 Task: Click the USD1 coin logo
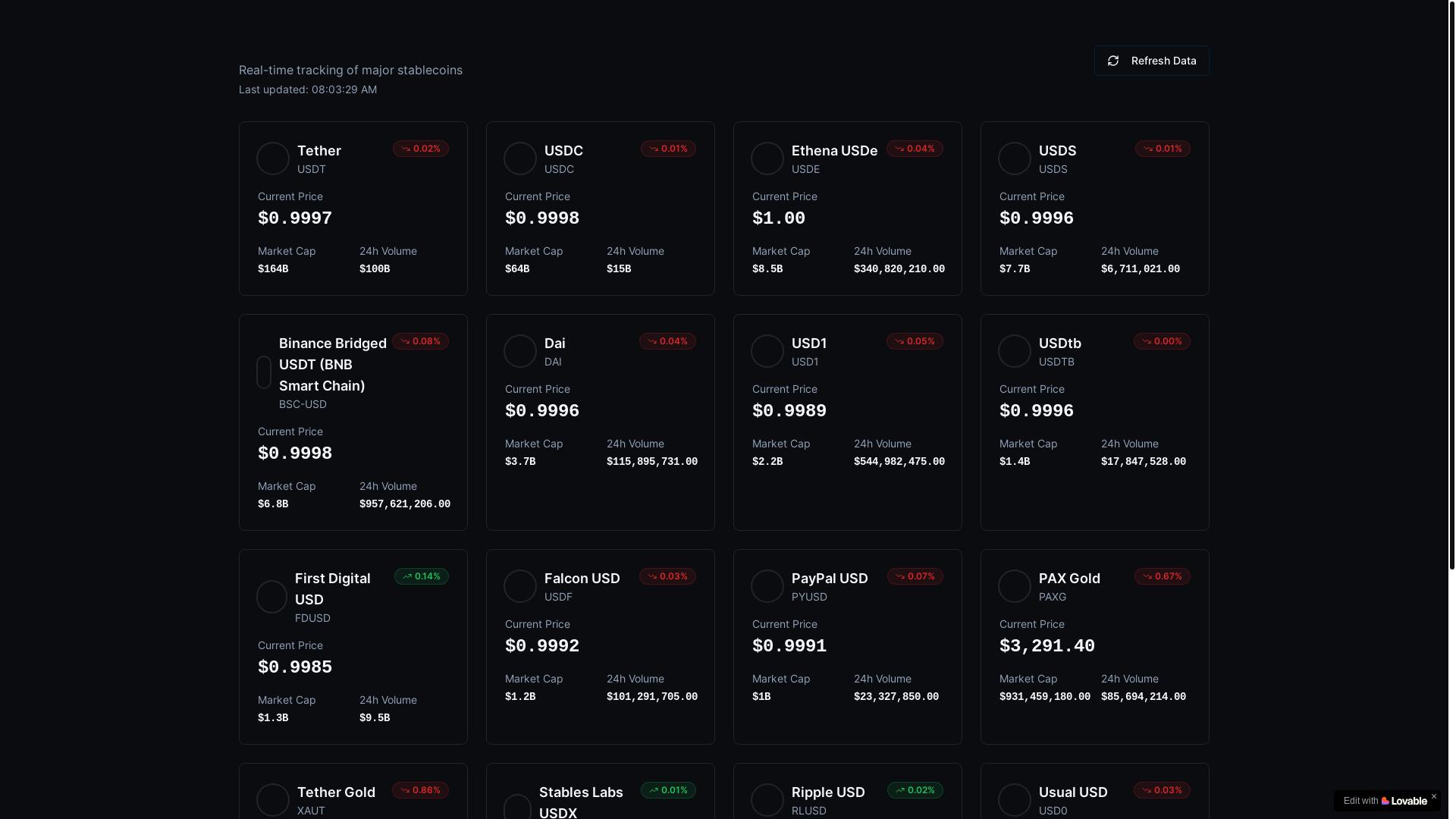767,351
